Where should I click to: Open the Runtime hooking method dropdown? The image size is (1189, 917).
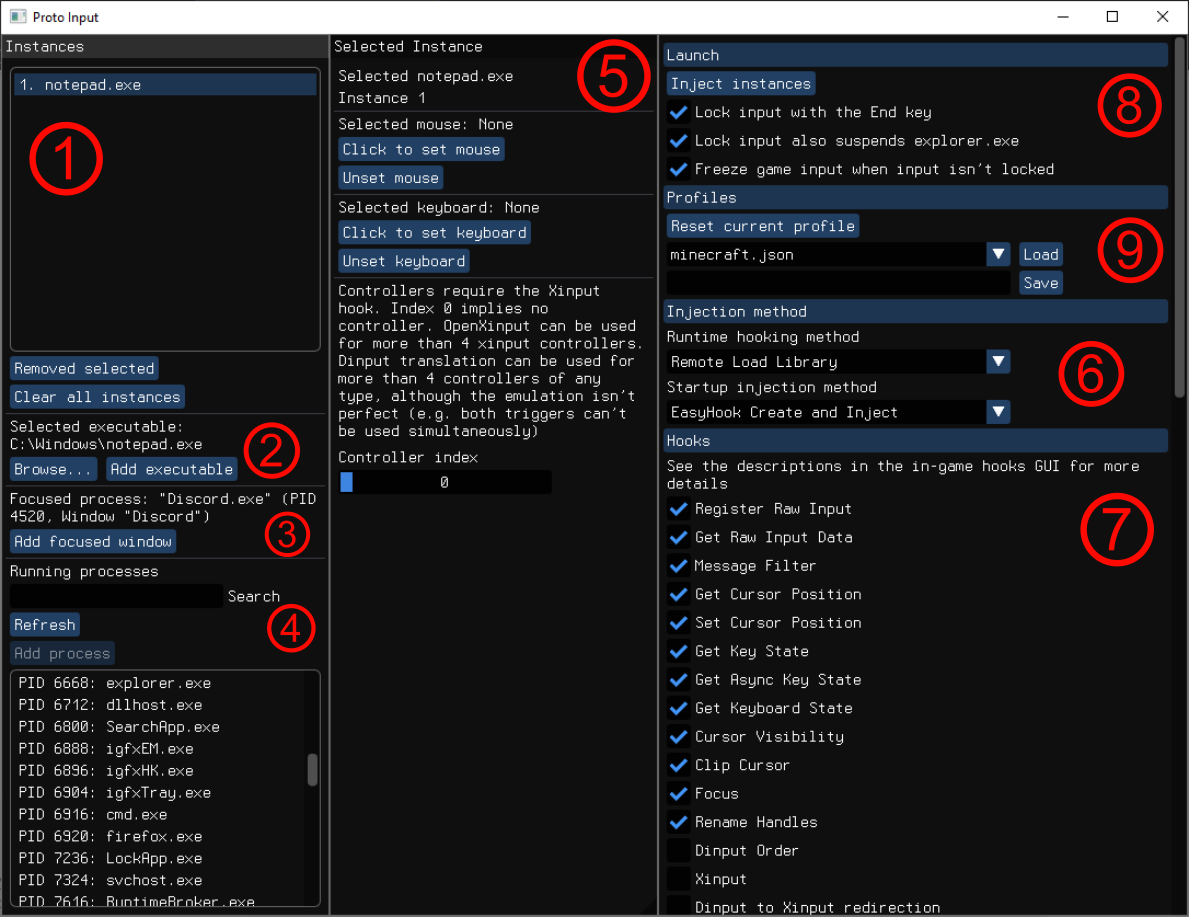click(998, 361)
